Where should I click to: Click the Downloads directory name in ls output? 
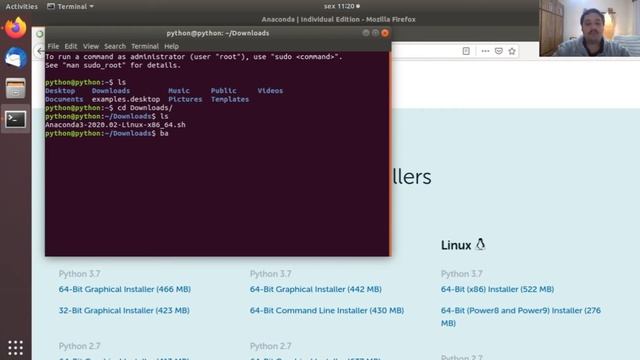pyautogui.click(x=111, y=91)
